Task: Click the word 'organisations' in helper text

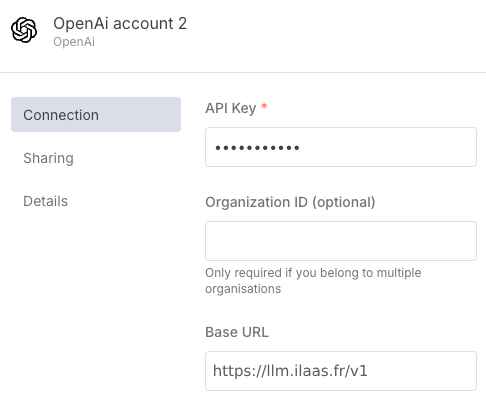Action: (x=243, y=289)
